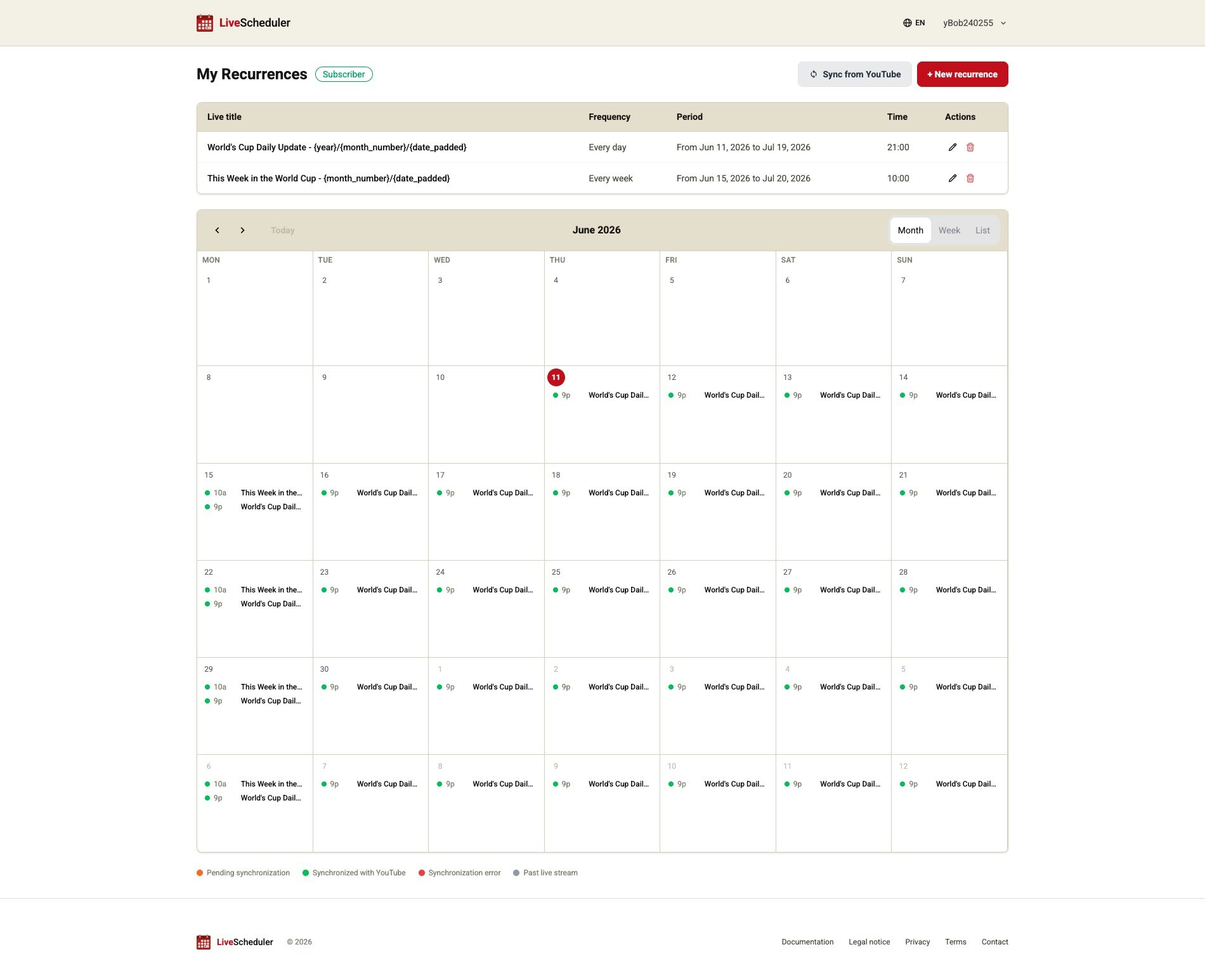Open the 9p event on June 14

[949, 395]
